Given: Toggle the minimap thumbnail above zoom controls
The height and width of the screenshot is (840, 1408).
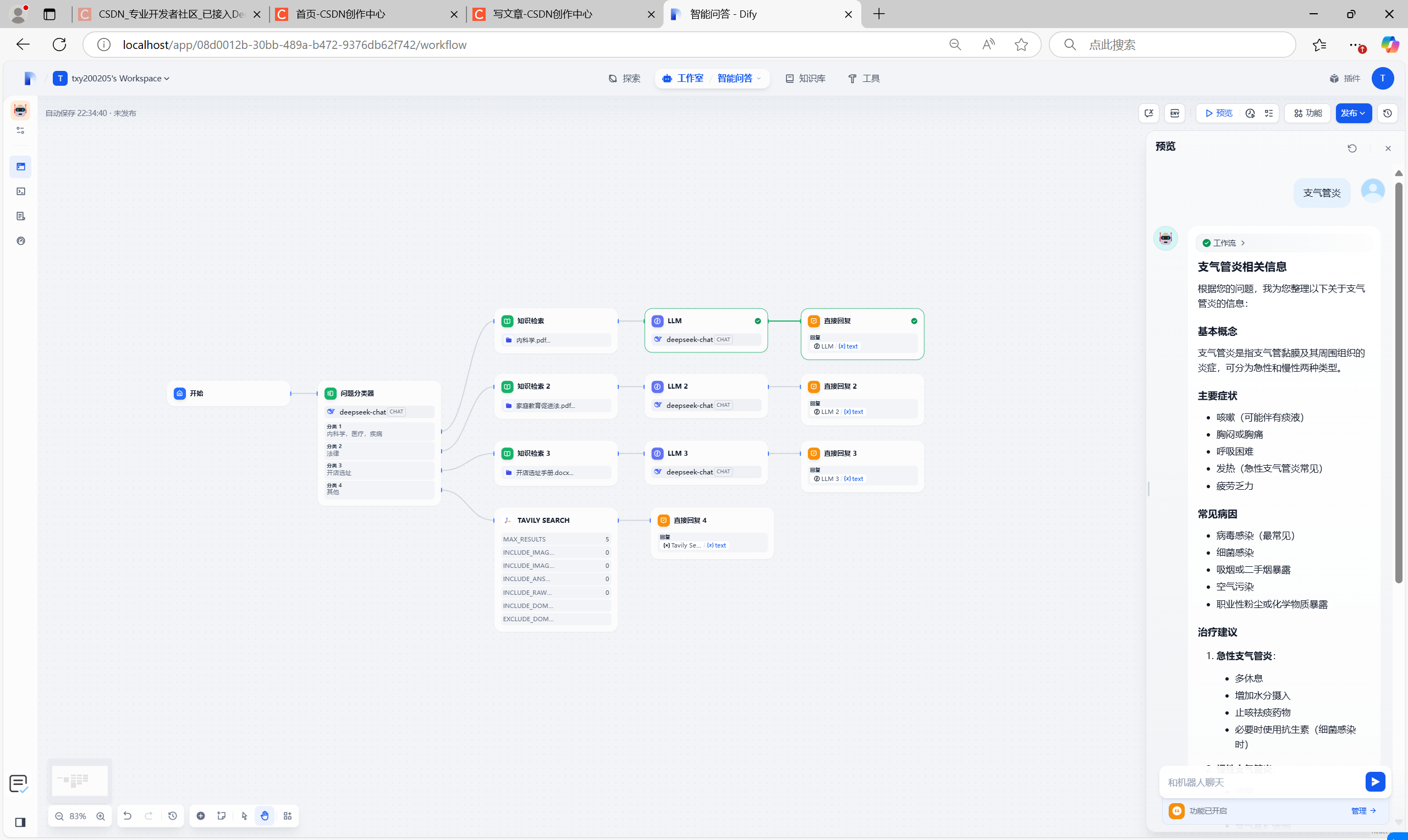Looking at the screenshot, I should [80, 781].
